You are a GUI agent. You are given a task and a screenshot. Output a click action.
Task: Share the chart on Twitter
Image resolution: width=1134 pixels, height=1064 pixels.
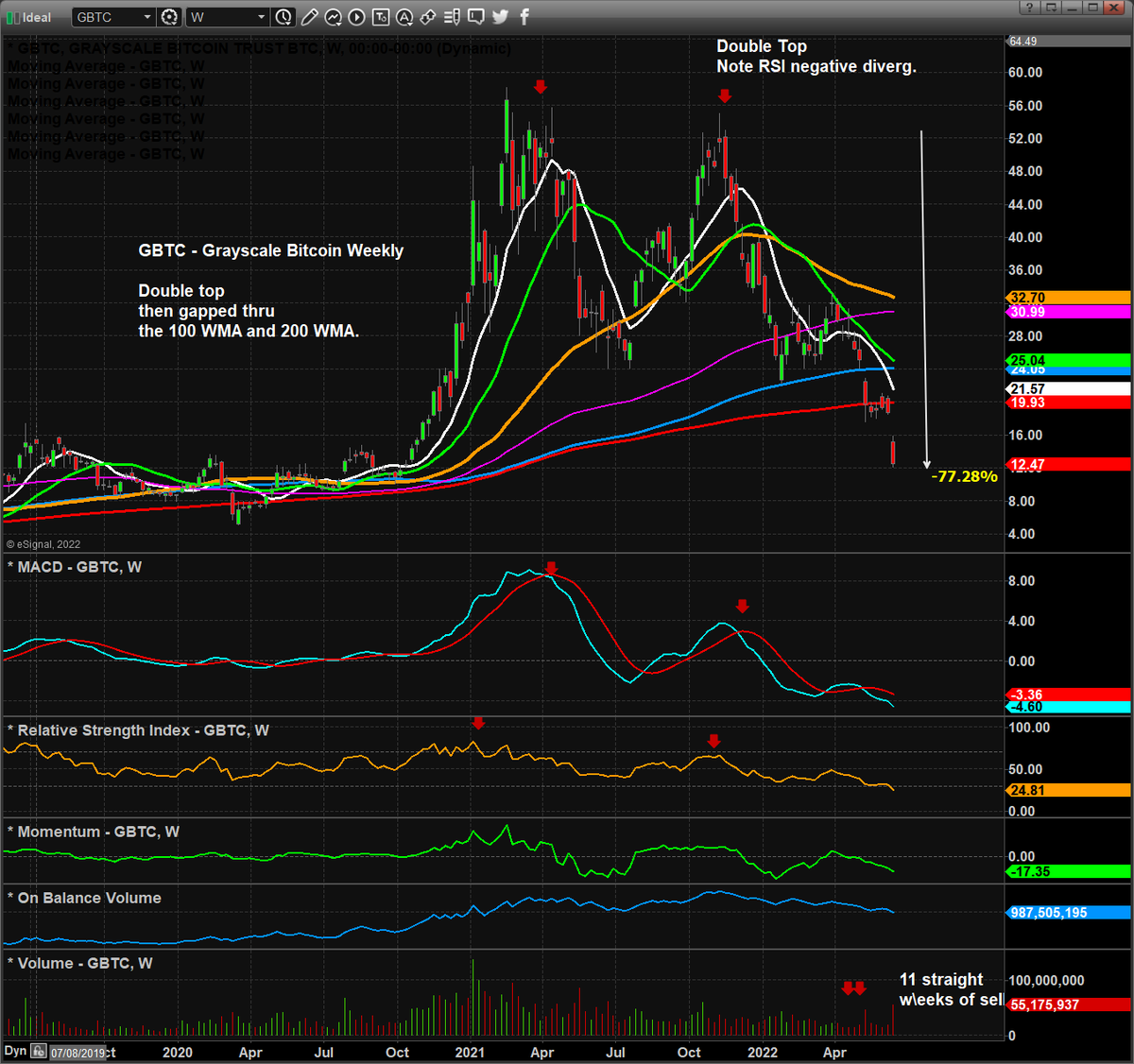500,17
